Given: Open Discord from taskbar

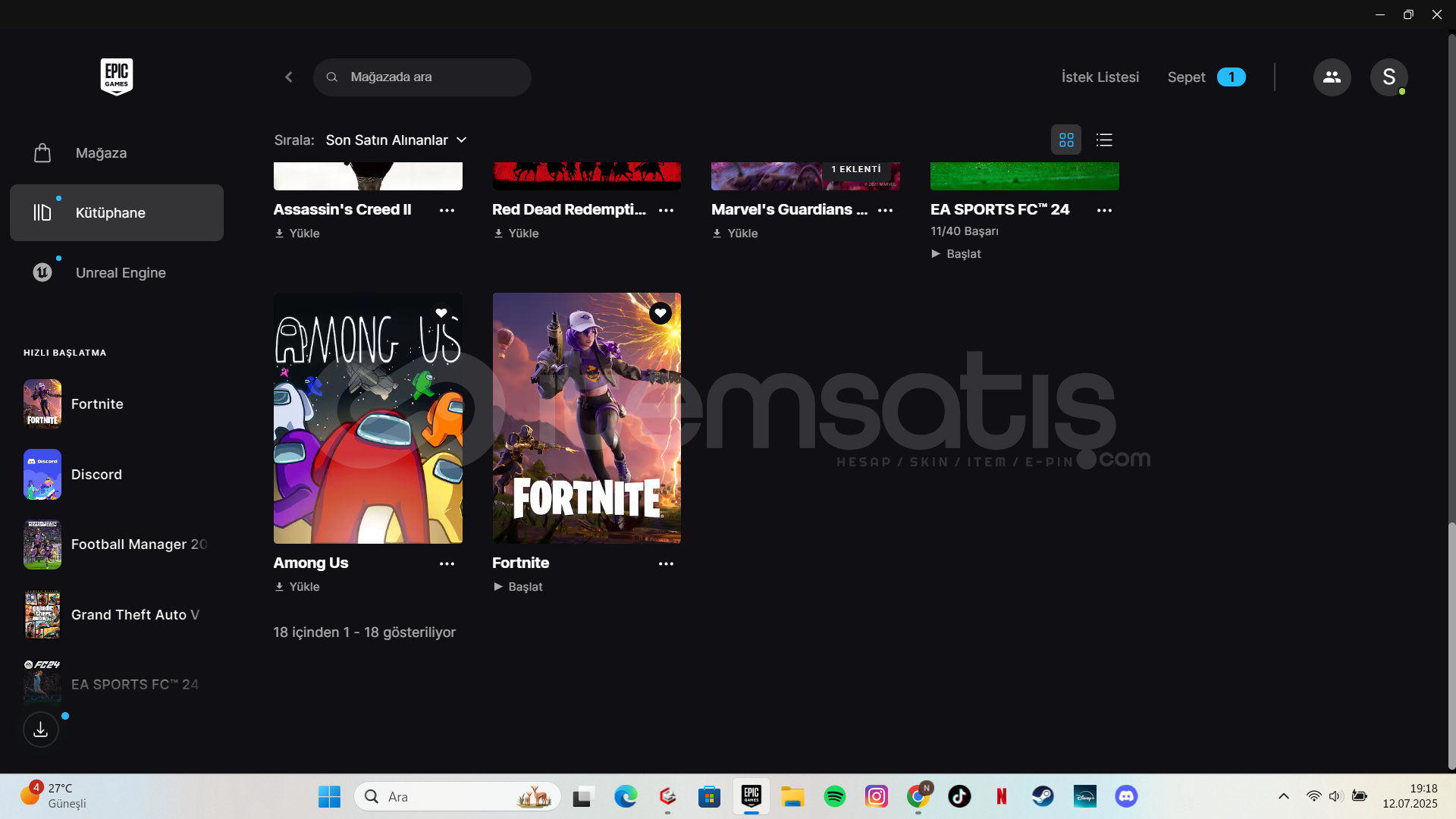Looking at the screenshot, I should tap(1126, 797).
